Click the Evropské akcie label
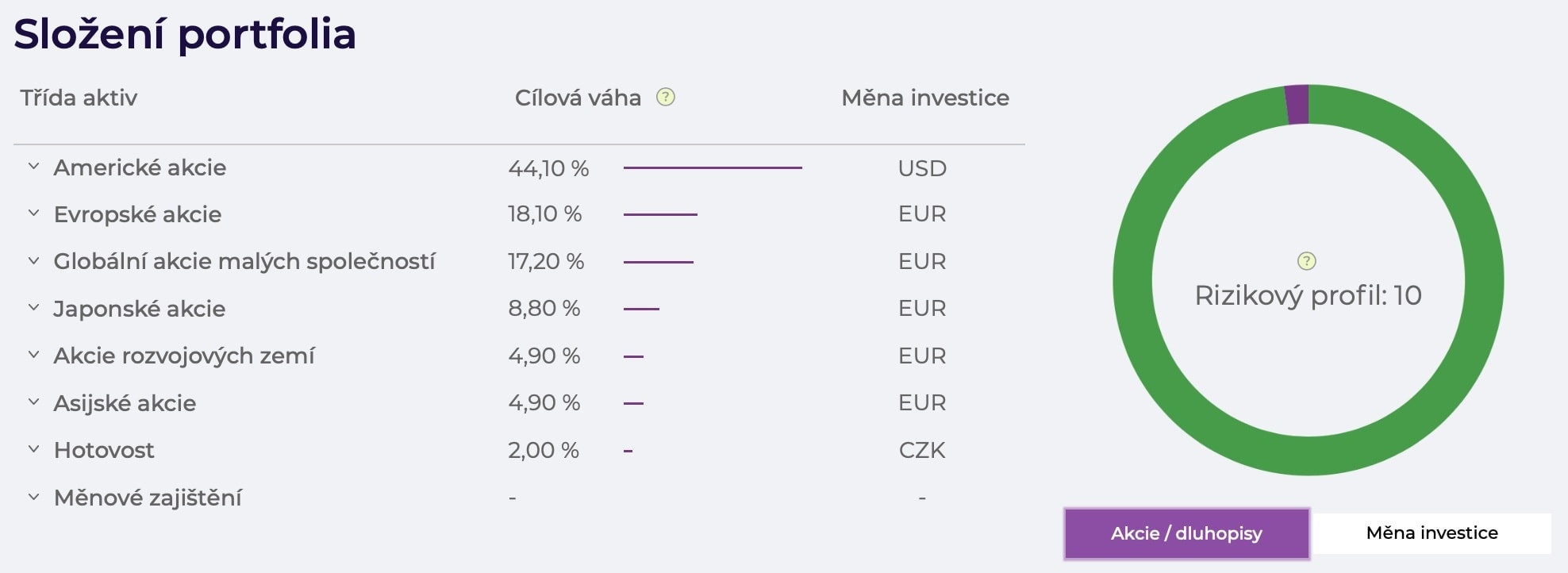1568x573 pixels. tap(137, 214)
